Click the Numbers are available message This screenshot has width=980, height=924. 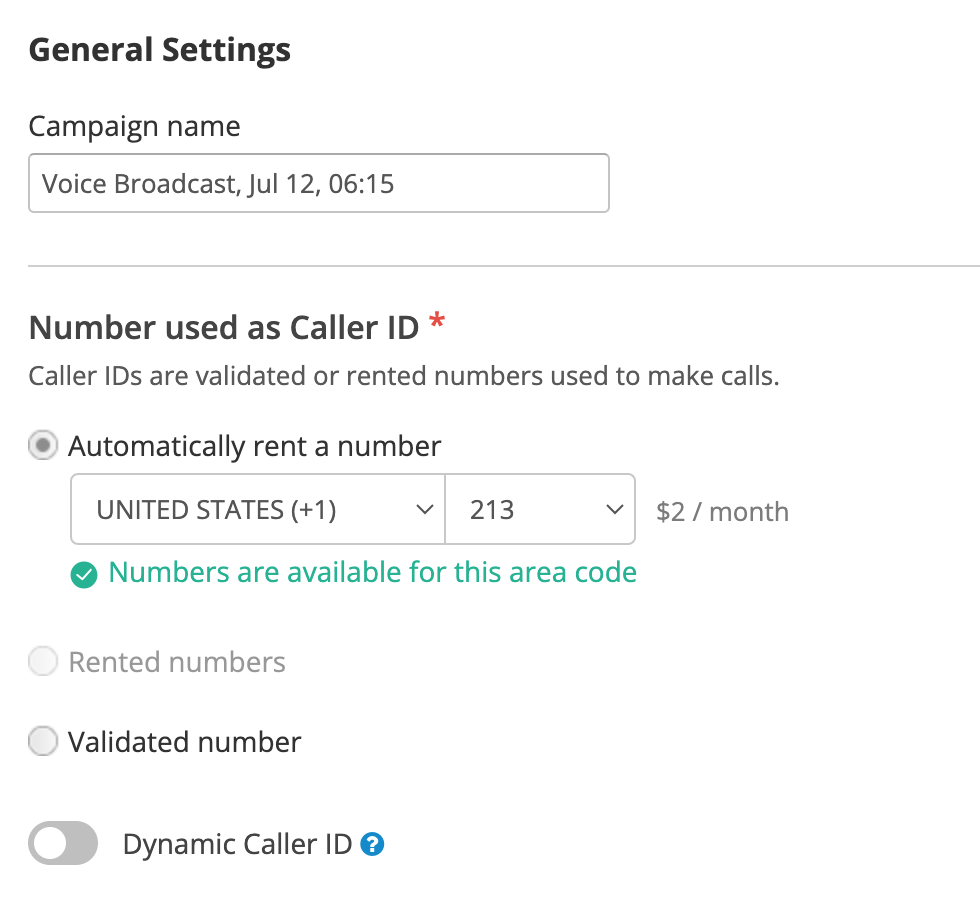click(372, 572)
